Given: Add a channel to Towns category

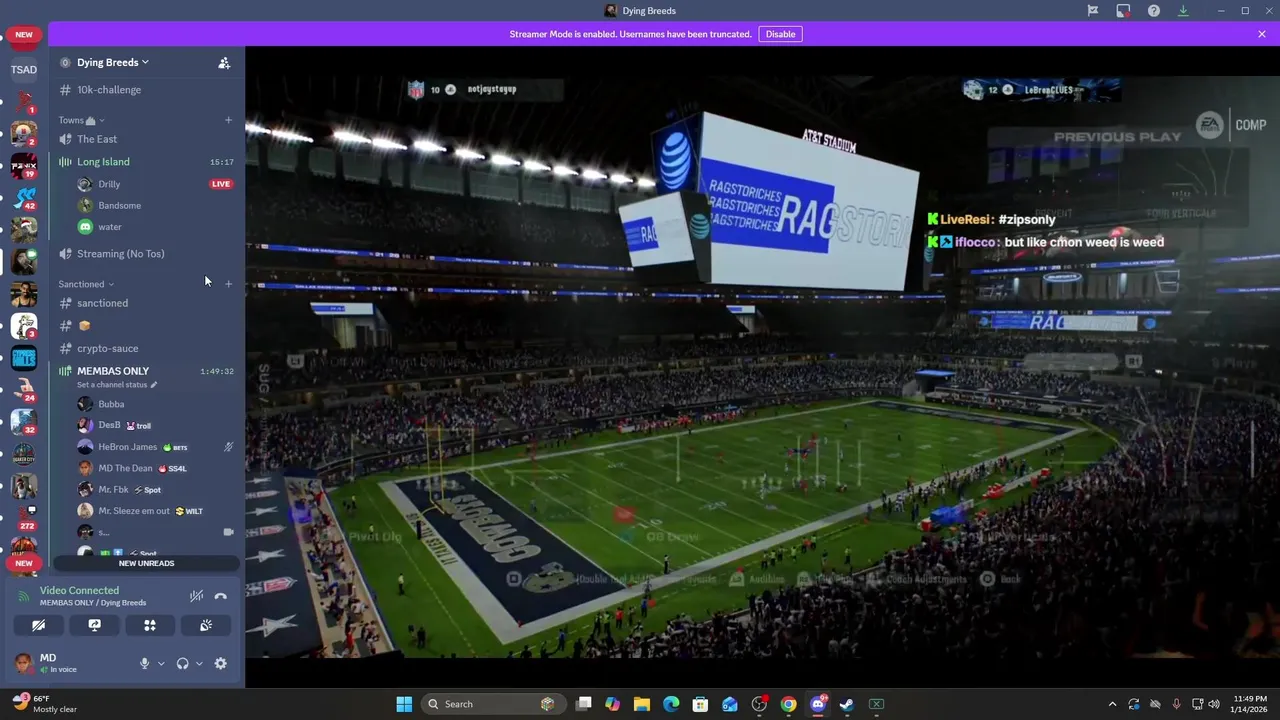Looking at the screenshot, I should pos(228,120).
